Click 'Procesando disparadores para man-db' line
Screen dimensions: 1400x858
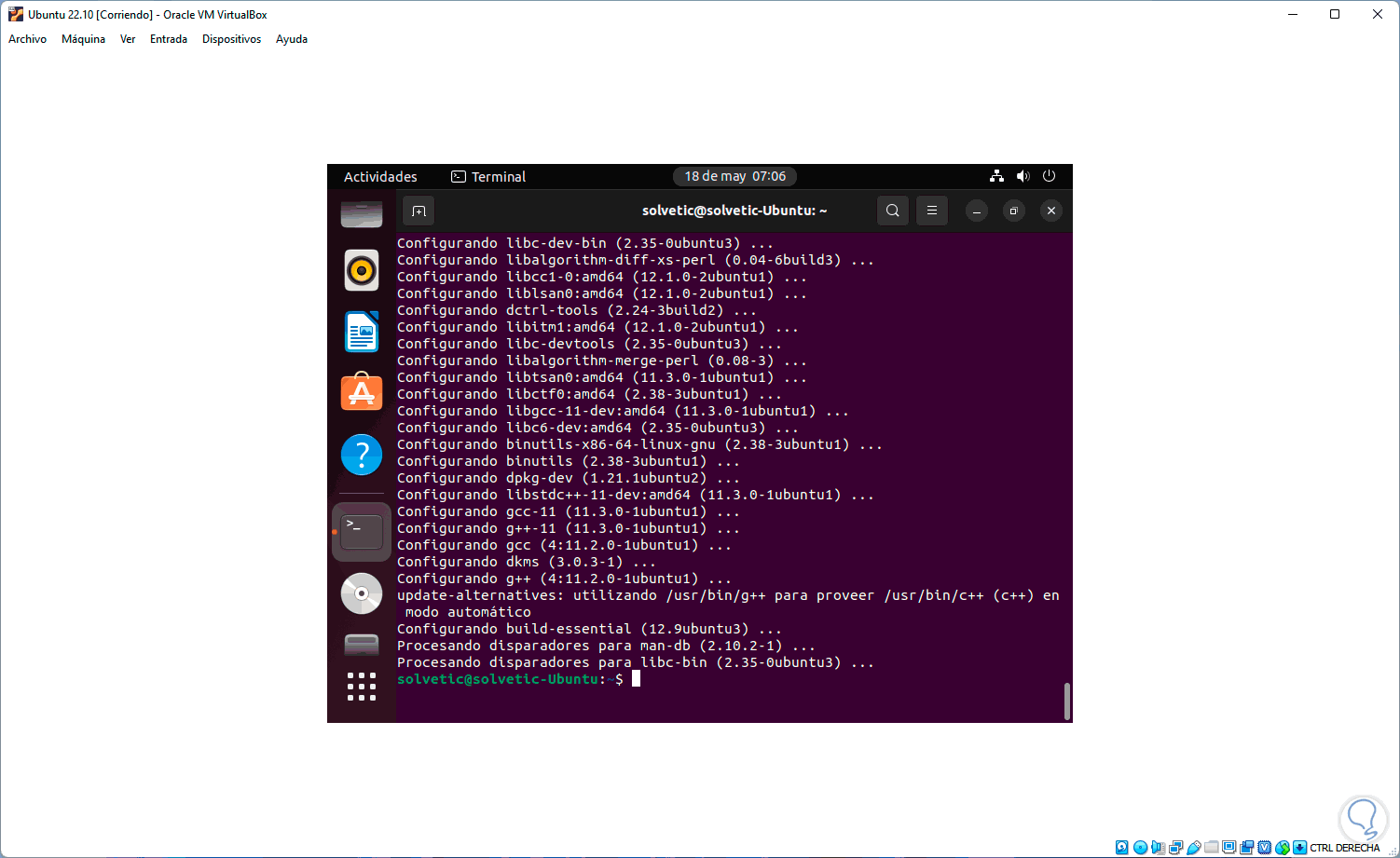(x=606, y=646)
